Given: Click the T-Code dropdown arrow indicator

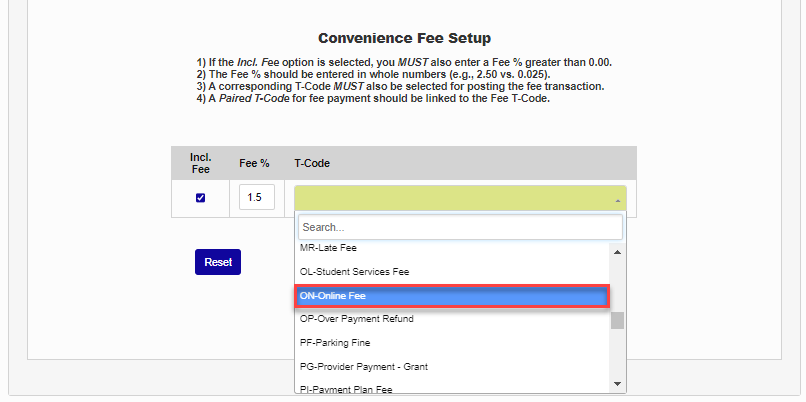Looking at the screenshot, I should click(x=617, y=200).
